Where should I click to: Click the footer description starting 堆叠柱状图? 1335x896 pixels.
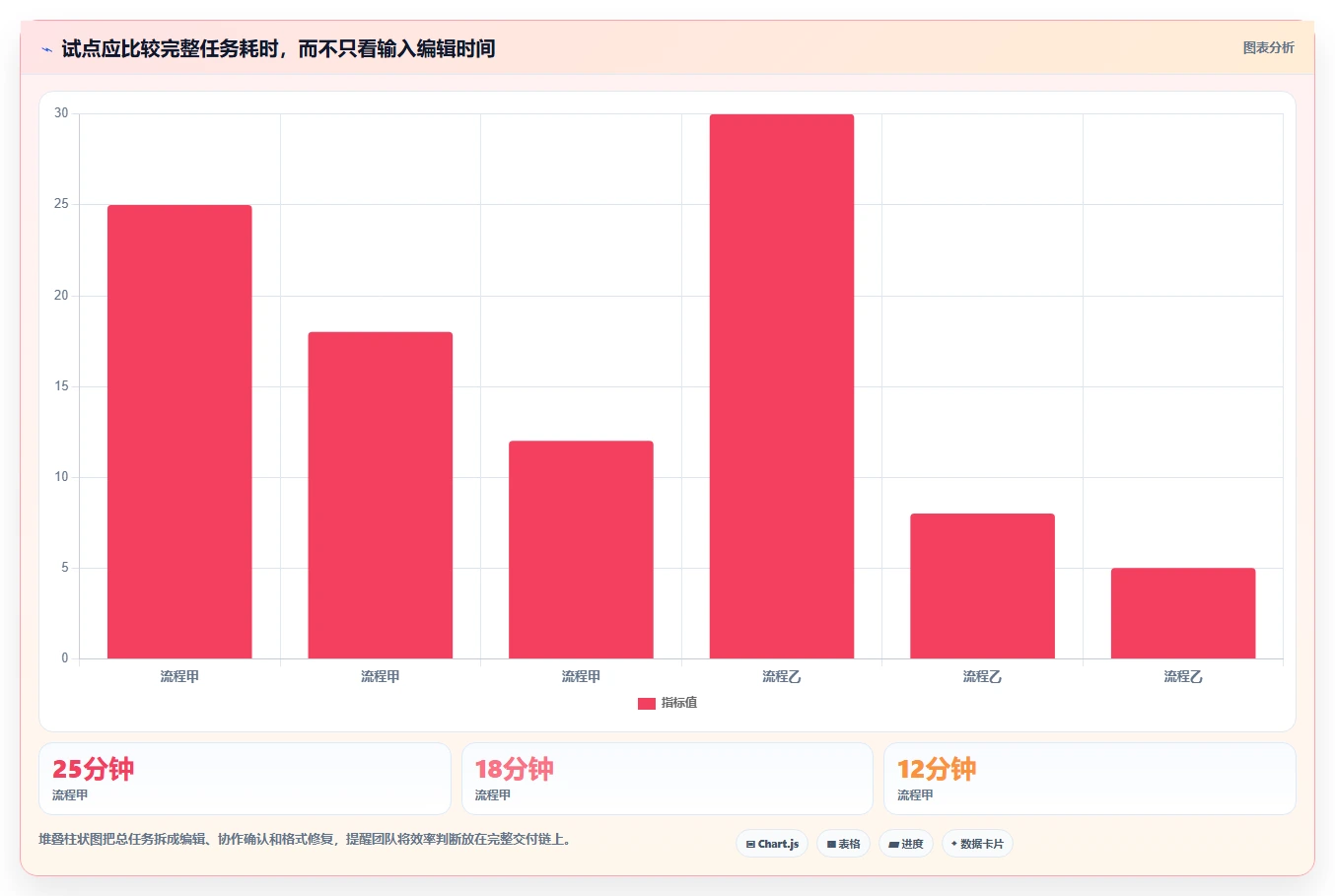point(305,840)
